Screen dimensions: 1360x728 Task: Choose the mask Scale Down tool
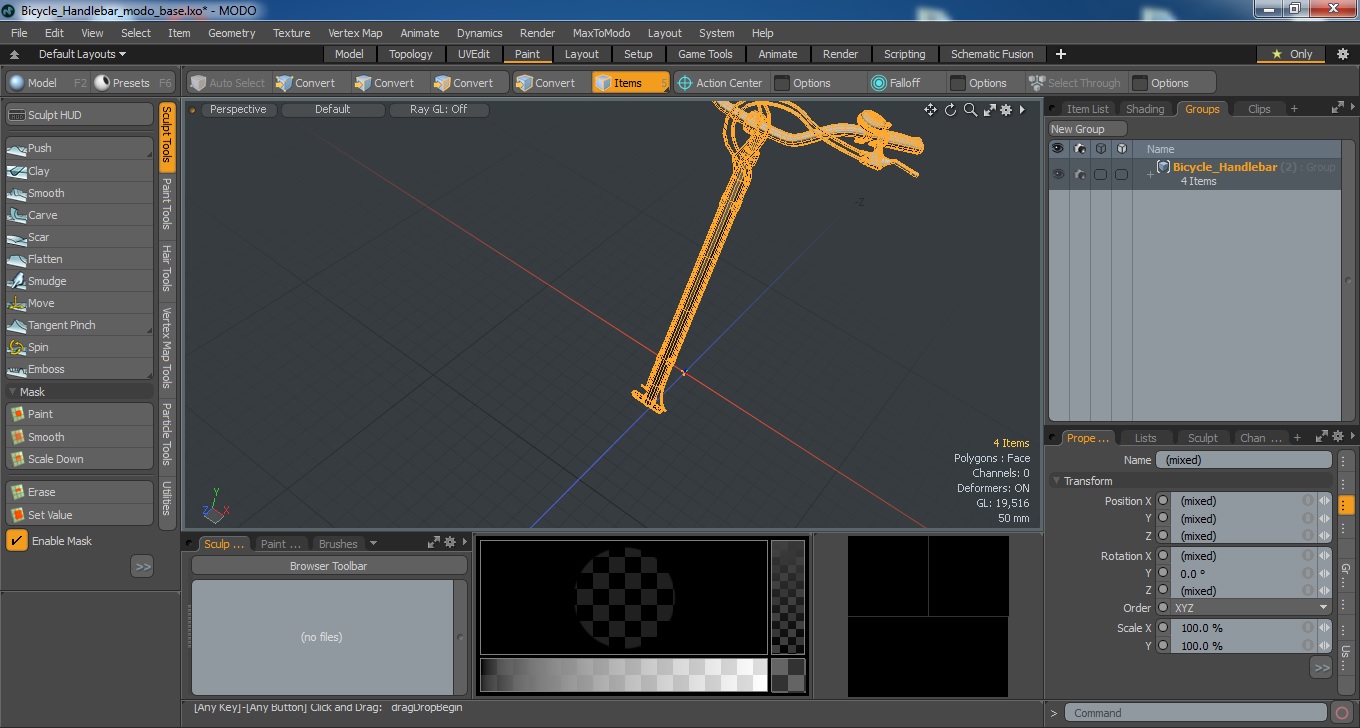(79, 459)
